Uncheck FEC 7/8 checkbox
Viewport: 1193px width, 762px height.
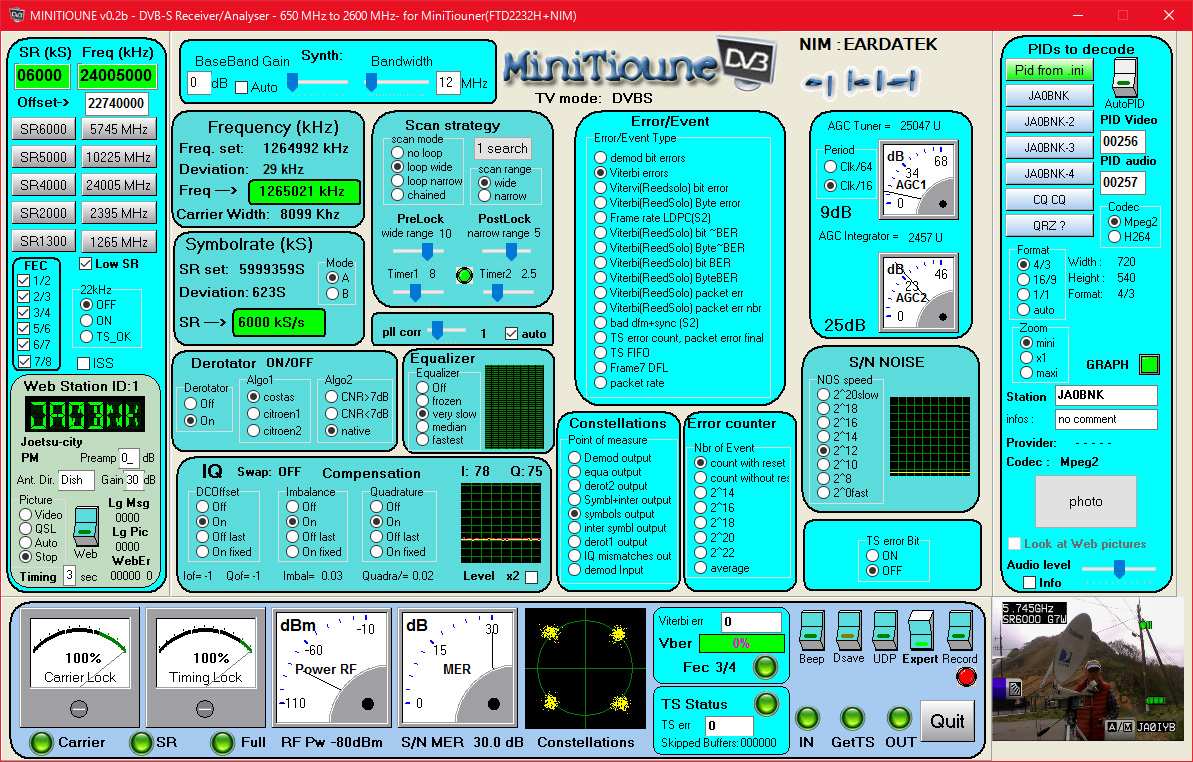[24, 362]
